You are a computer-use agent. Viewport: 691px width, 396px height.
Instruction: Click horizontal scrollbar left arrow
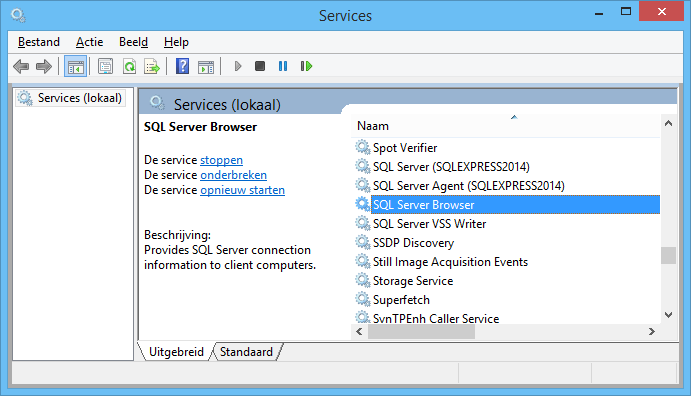coord(359,332)
